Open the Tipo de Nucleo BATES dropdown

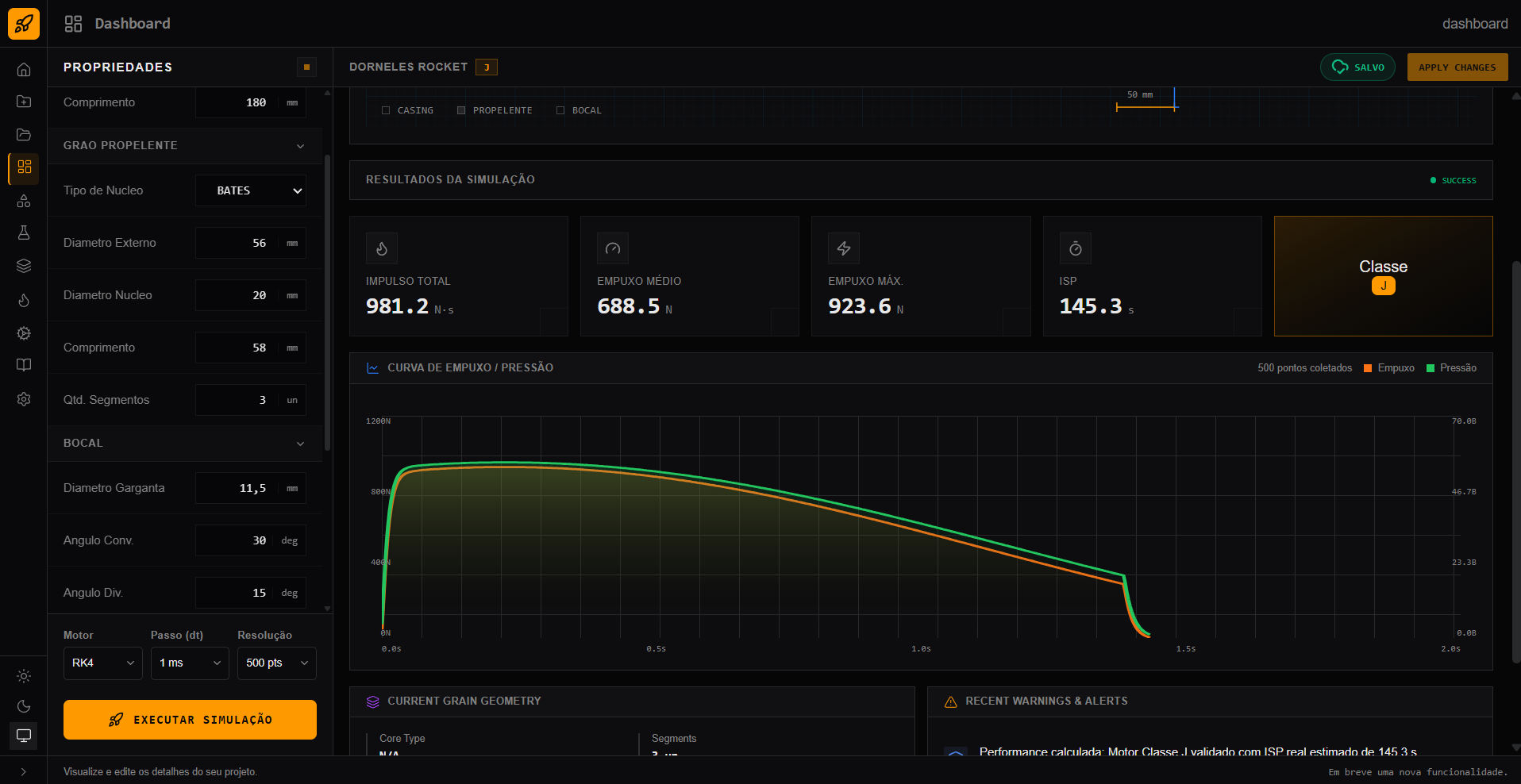click(251, 190)
